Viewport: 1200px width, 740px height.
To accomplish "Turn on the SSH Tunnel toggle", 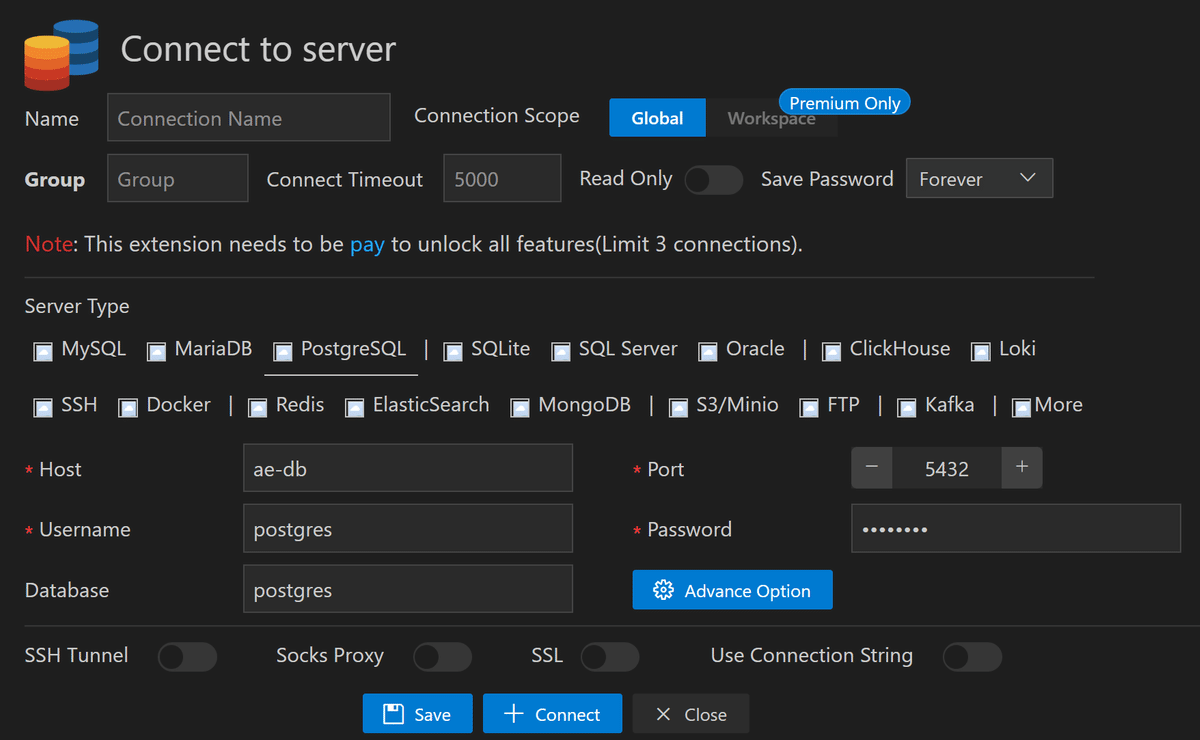I will coord(187,657).
